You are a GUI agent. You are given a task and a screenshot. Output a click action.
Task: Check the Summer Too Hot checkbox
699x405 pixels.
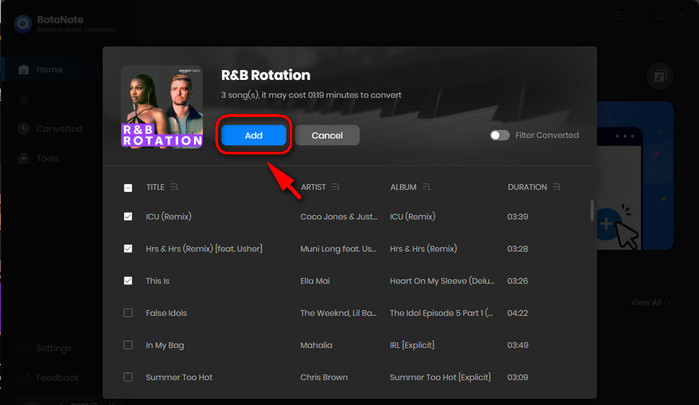point(128,377)
